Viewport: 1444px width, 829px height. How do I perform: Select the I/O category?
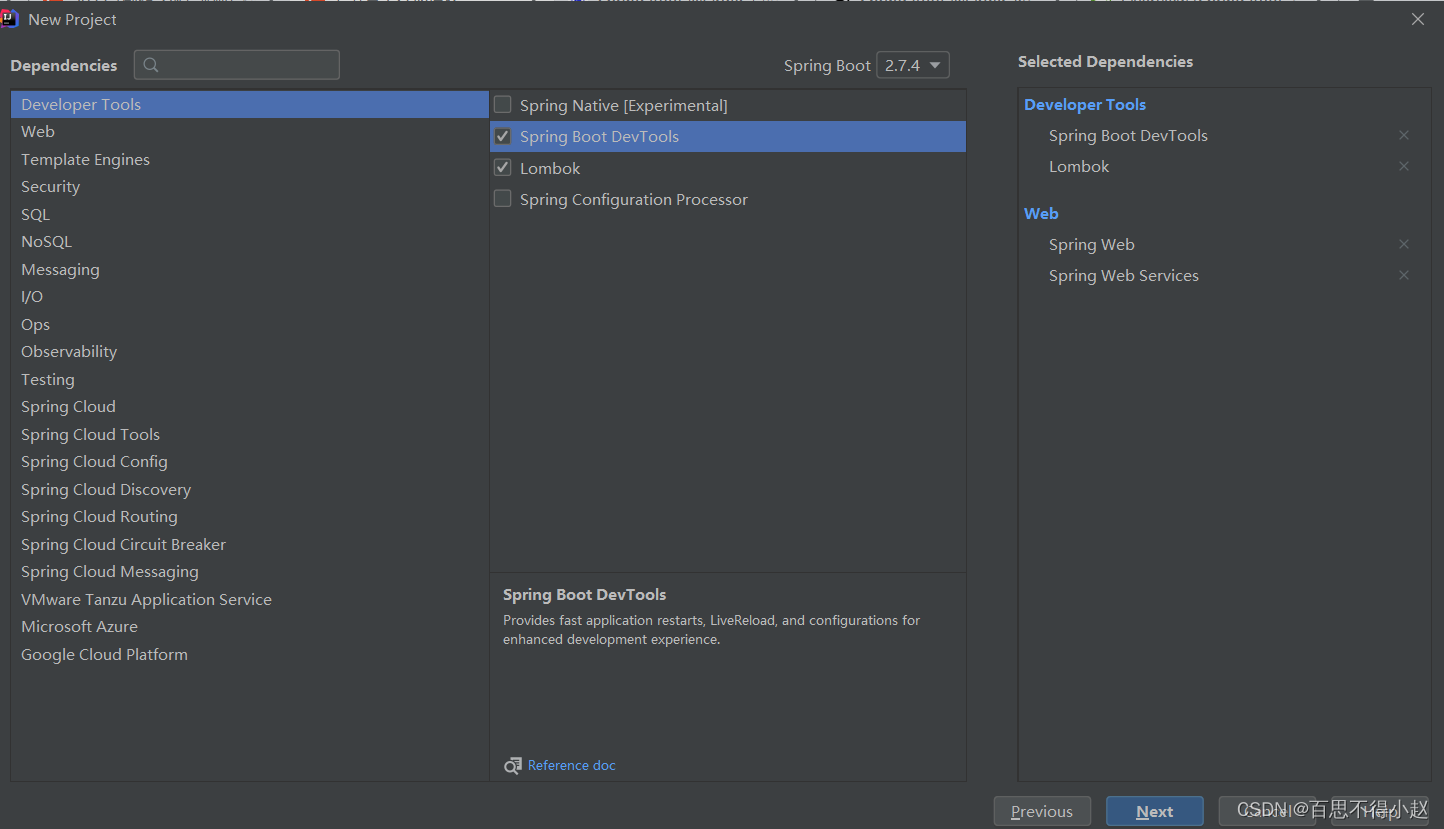click(x=249, y=297)
